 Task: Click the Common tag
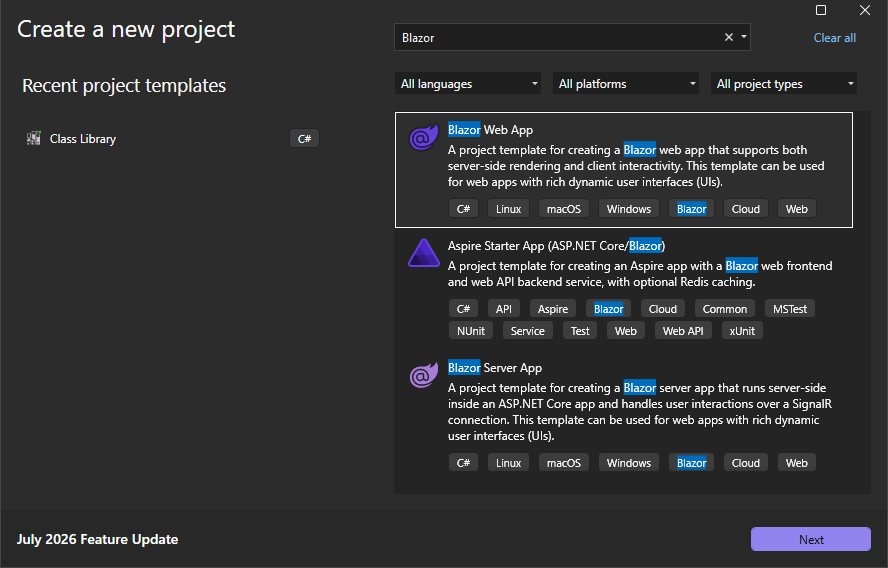tap(725, 309)
